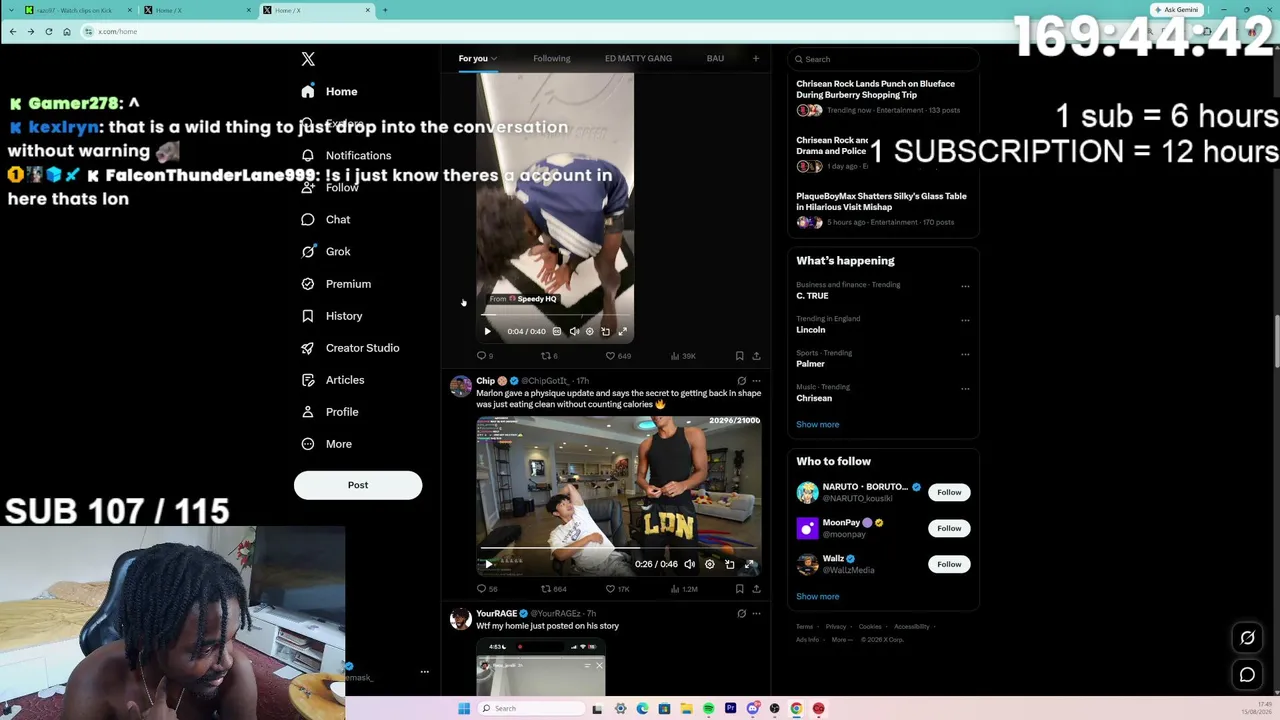Open more options for Chrisean trend
1280x720 pixels.
pos(965,389)
